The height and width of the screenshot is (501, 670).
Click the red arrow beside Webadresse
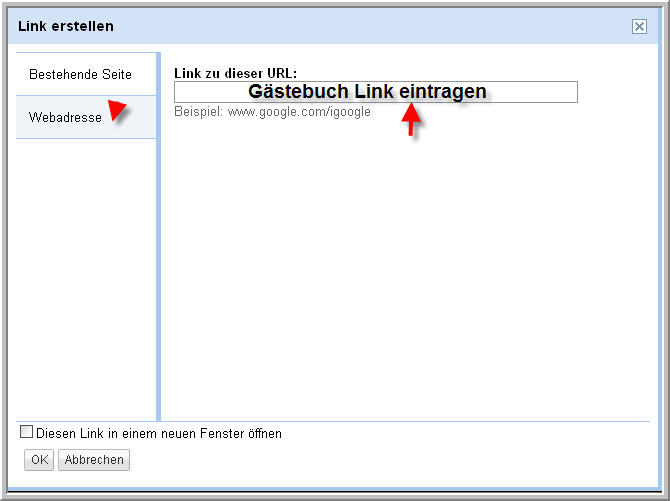click(x=117, y=109)
